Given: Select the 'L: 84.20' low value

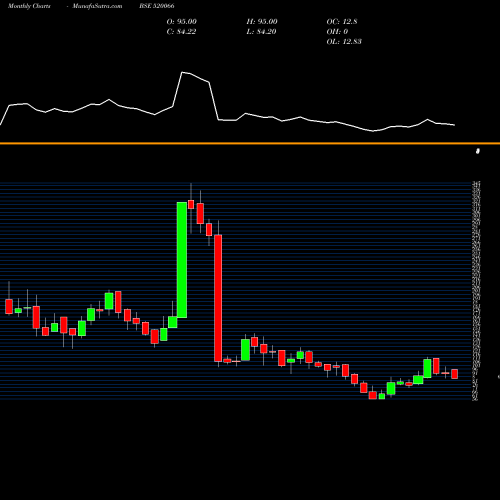Looking at the screenshot, I should (261, 32).
